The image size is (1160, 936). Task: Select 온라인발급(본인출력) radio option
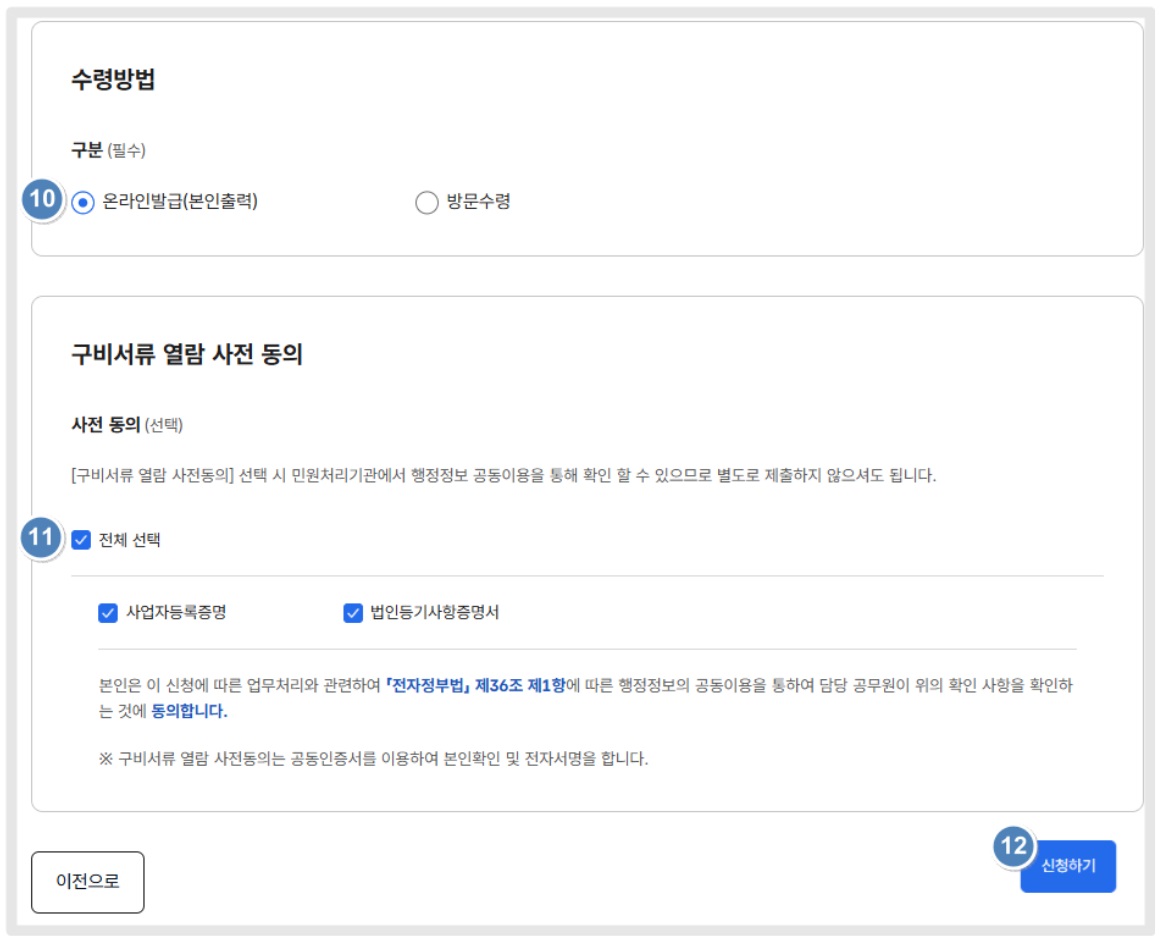[x=83, y=202]
